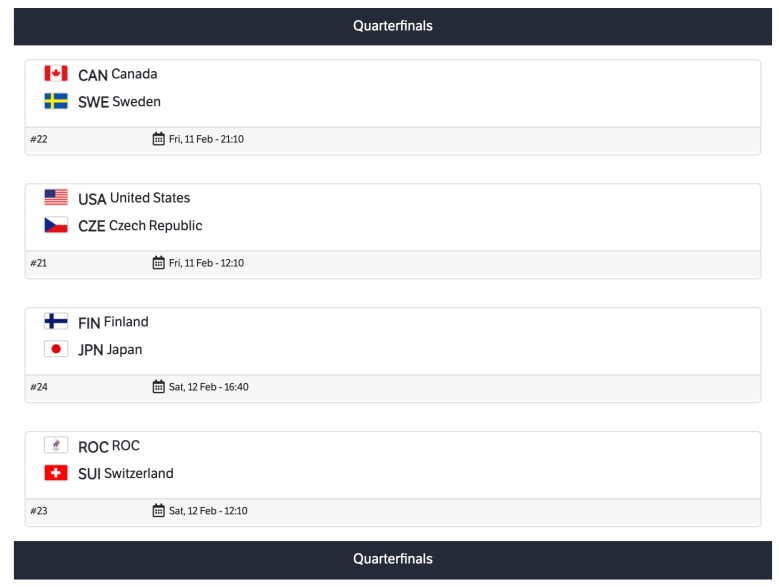Click the Sweden flag icon
The height and width of the screenshot is (587, 779).
point(56,101)
